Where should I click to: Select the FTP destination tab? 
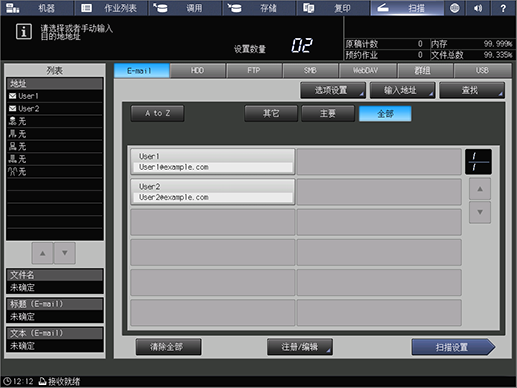254,70
